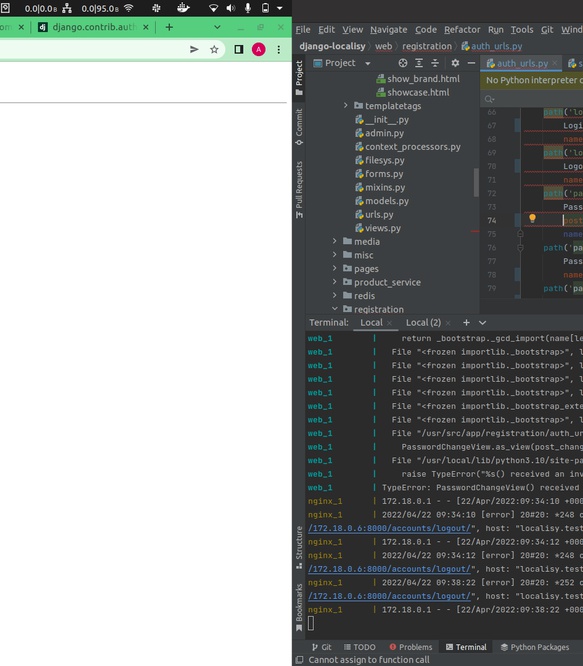Viewport: 583px width, 666px height.
Task: Toggle the Structure tool window
Action: coord(299,547)
